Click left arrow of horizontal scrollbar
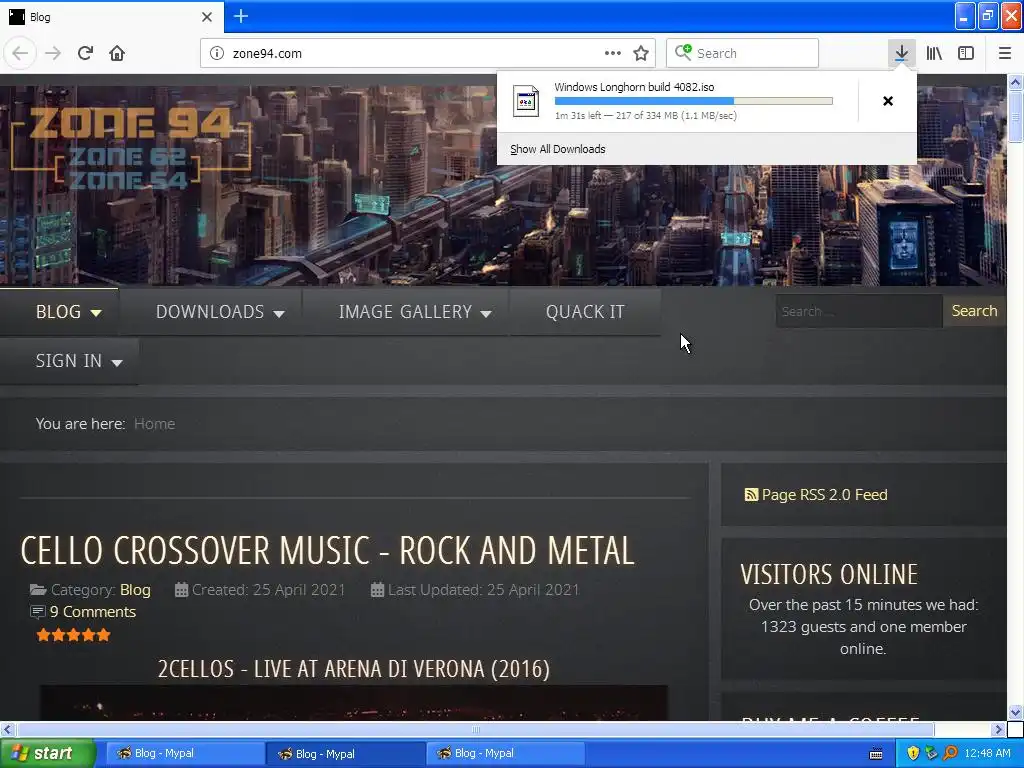 tap(7, 729)
